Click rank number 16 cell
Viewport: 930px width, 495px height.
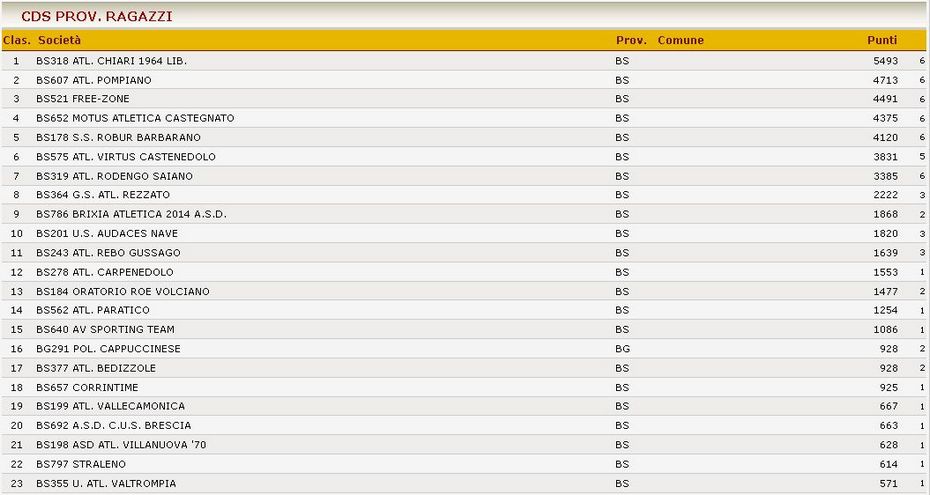click(17, 349)
